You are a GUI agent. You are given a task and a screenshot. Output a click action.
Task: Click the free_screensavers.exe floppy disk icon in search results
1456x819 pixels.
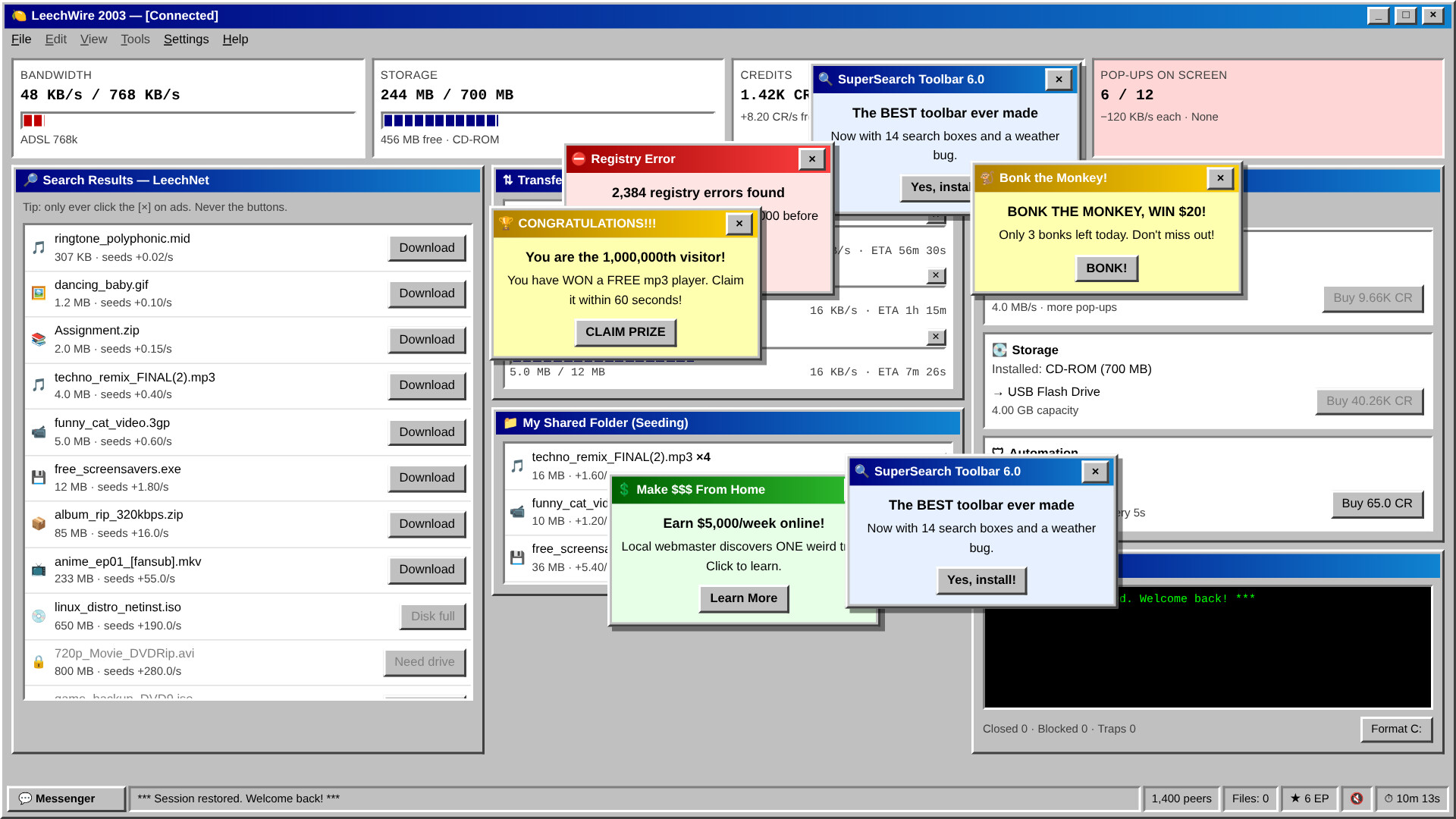[39, 478]
